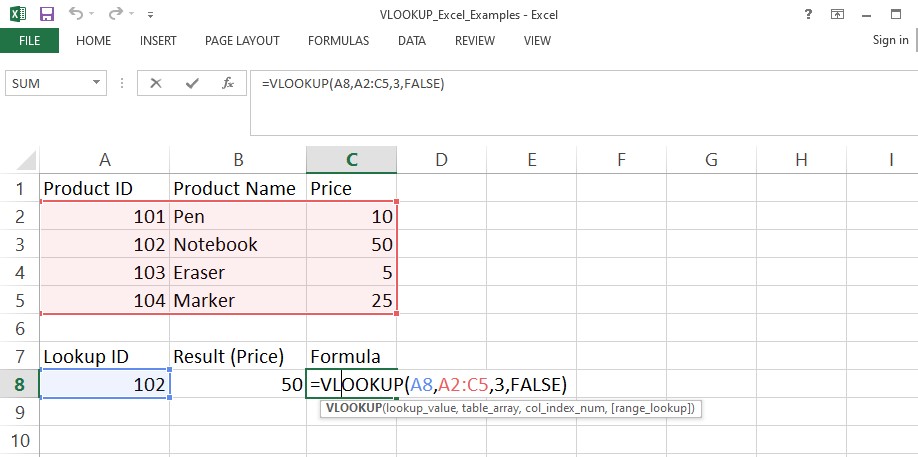Switch to the FORMULAS ribbon tab

point(338,41)
